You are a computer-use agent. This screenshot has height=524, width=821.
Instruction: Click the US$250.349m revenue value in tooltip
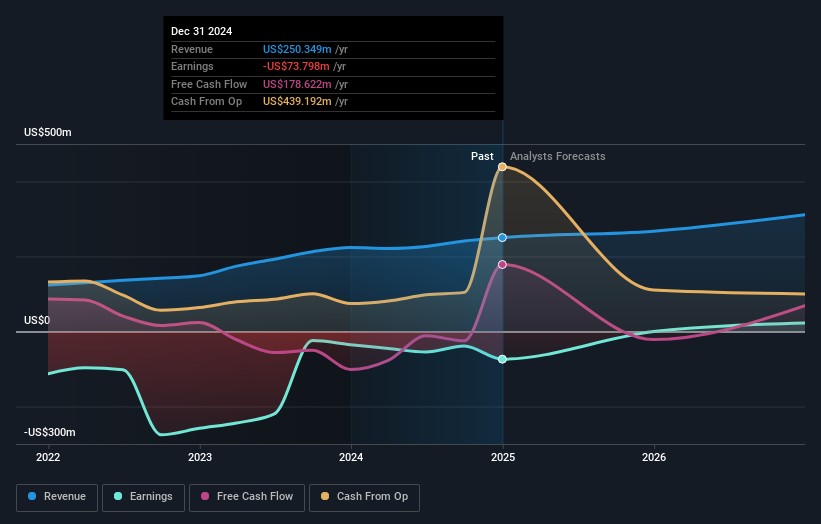[299, 49]
